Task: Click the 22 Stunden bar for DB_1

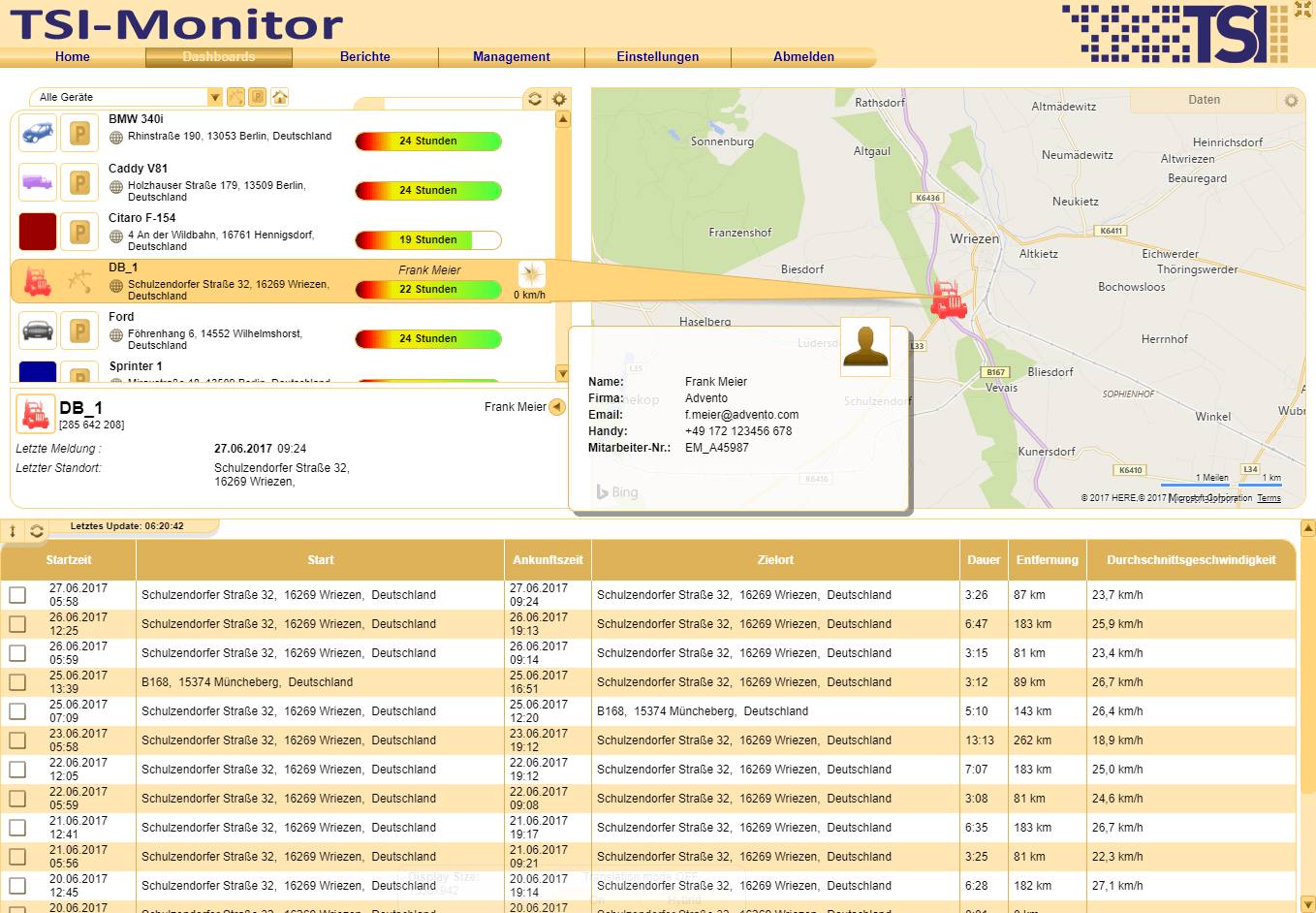Action: (428, 290)
